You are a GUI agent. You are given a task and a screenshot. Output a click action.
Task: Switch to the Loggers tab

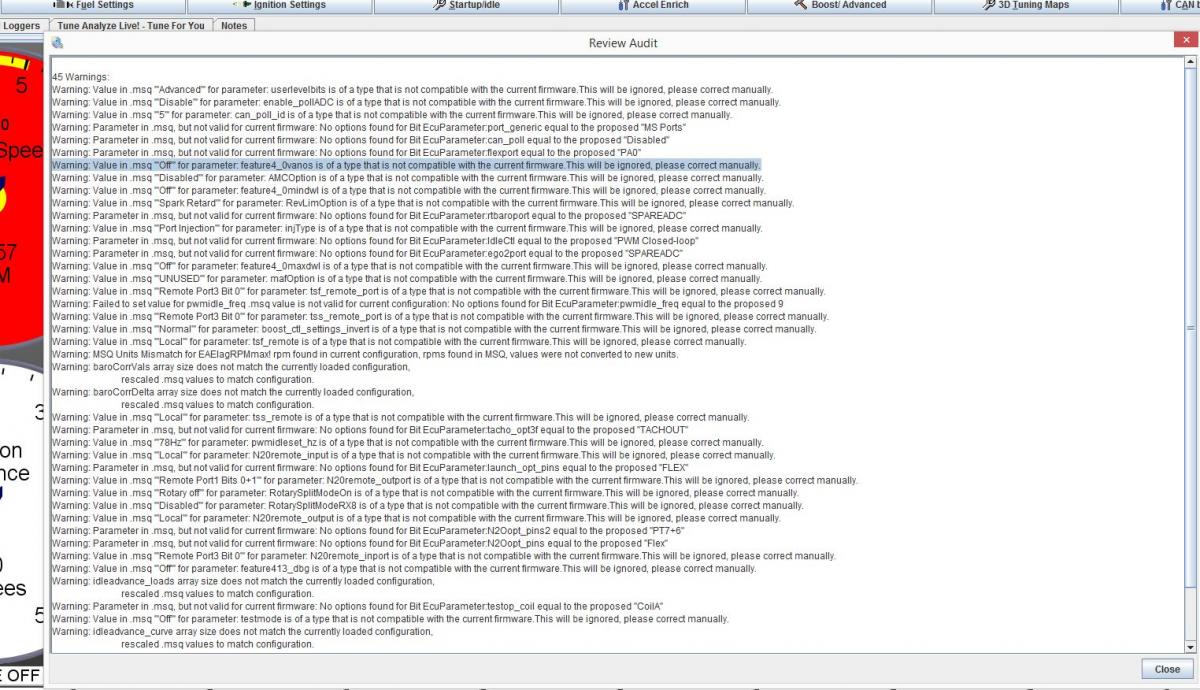(20, 25)
